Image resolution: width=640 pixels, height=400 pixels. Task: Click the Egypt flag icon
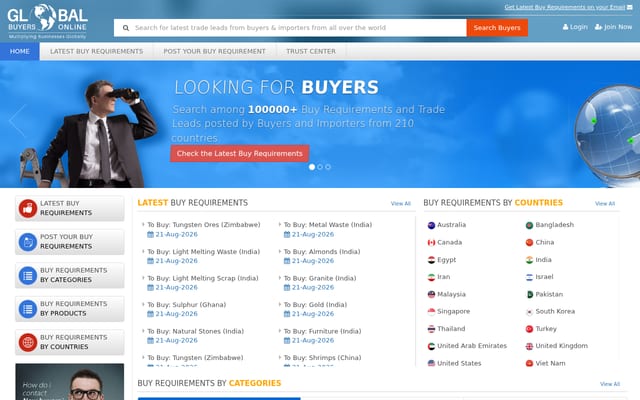[431, 260]
